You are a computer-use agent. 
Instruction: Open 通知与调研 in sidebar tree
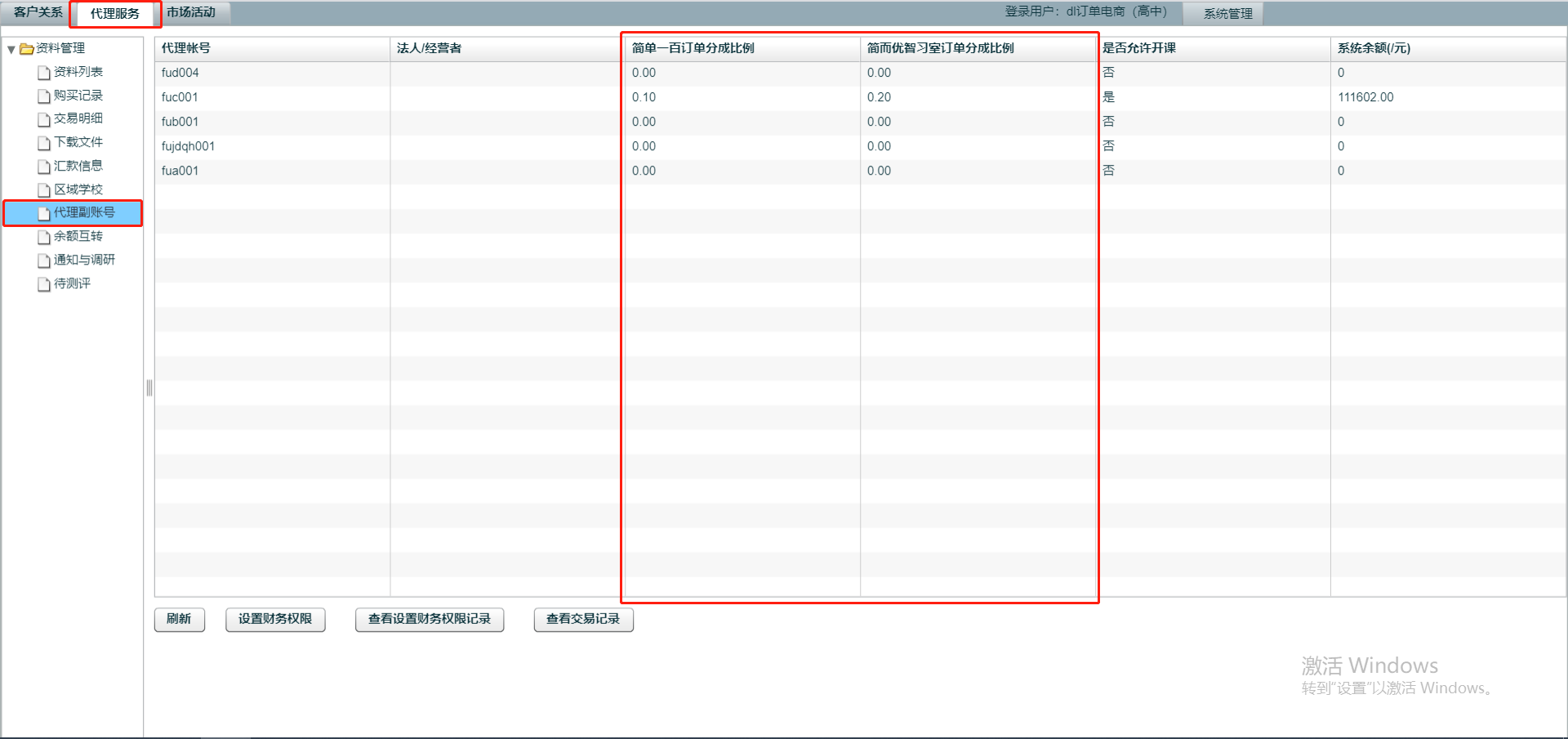(x=83, y=260)
